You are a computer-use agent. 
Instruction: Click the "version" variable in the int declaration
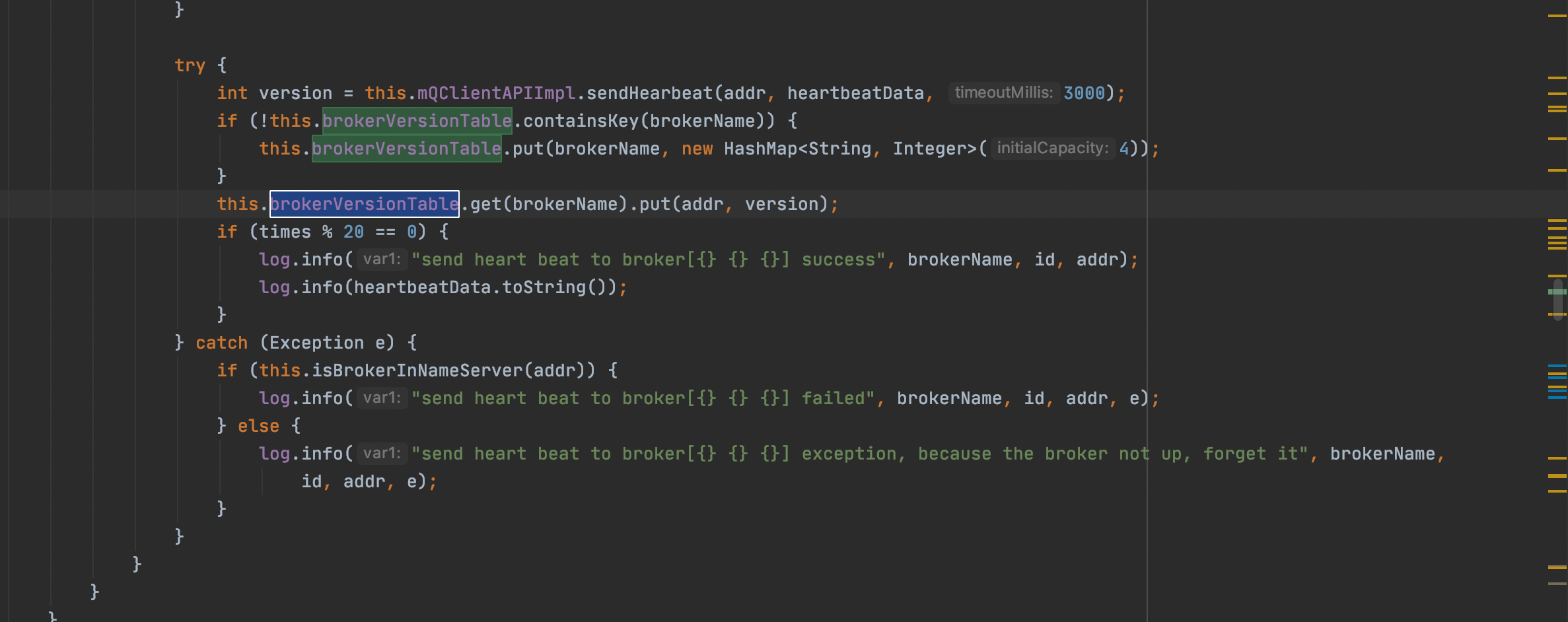coord(295,93)
